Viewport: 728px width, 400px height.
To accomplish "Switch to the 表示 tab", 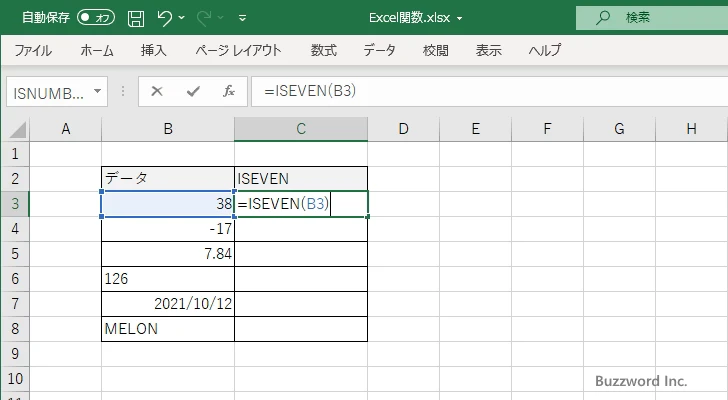I will [488, 50].
